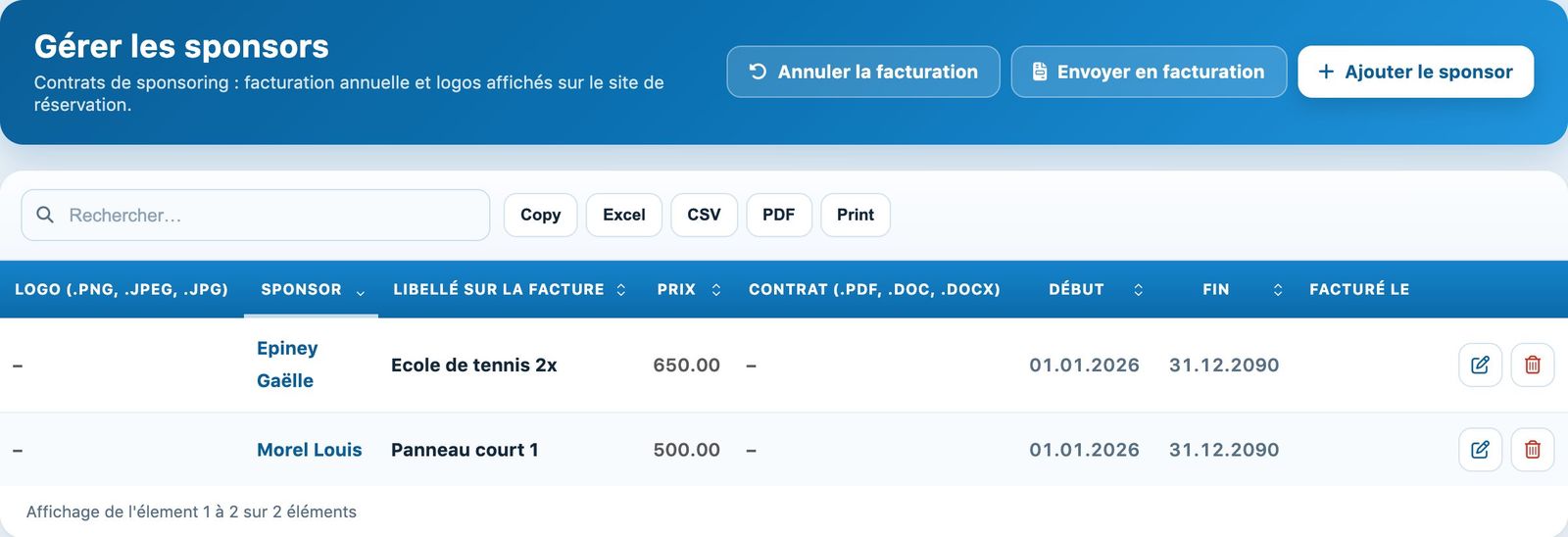
Task: Select the 'Ecole de tennis 2x' cell
Action: pyautogui.click(x=474, y=366)
